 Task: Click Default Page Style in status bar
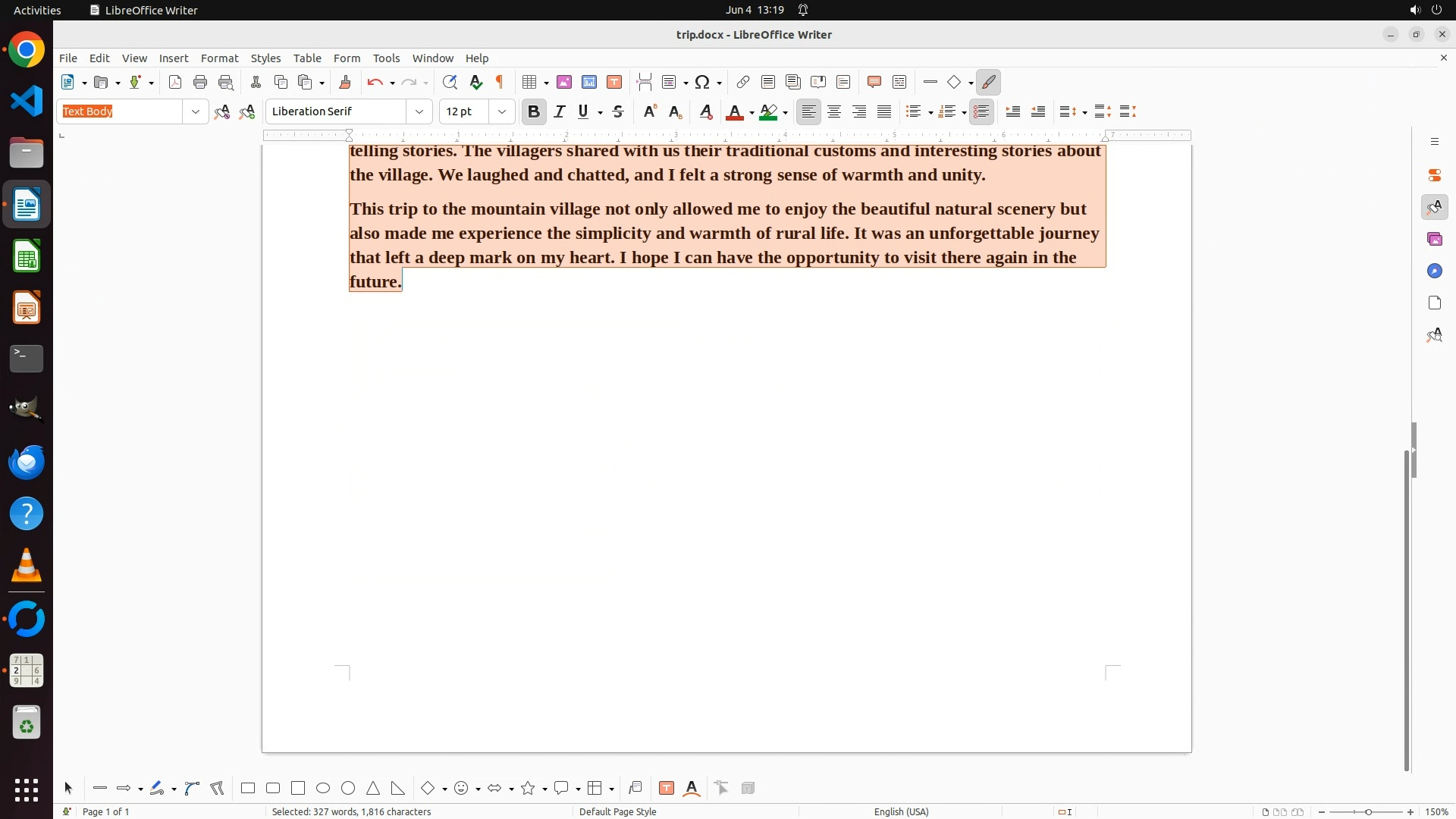[x=617, y=811]
